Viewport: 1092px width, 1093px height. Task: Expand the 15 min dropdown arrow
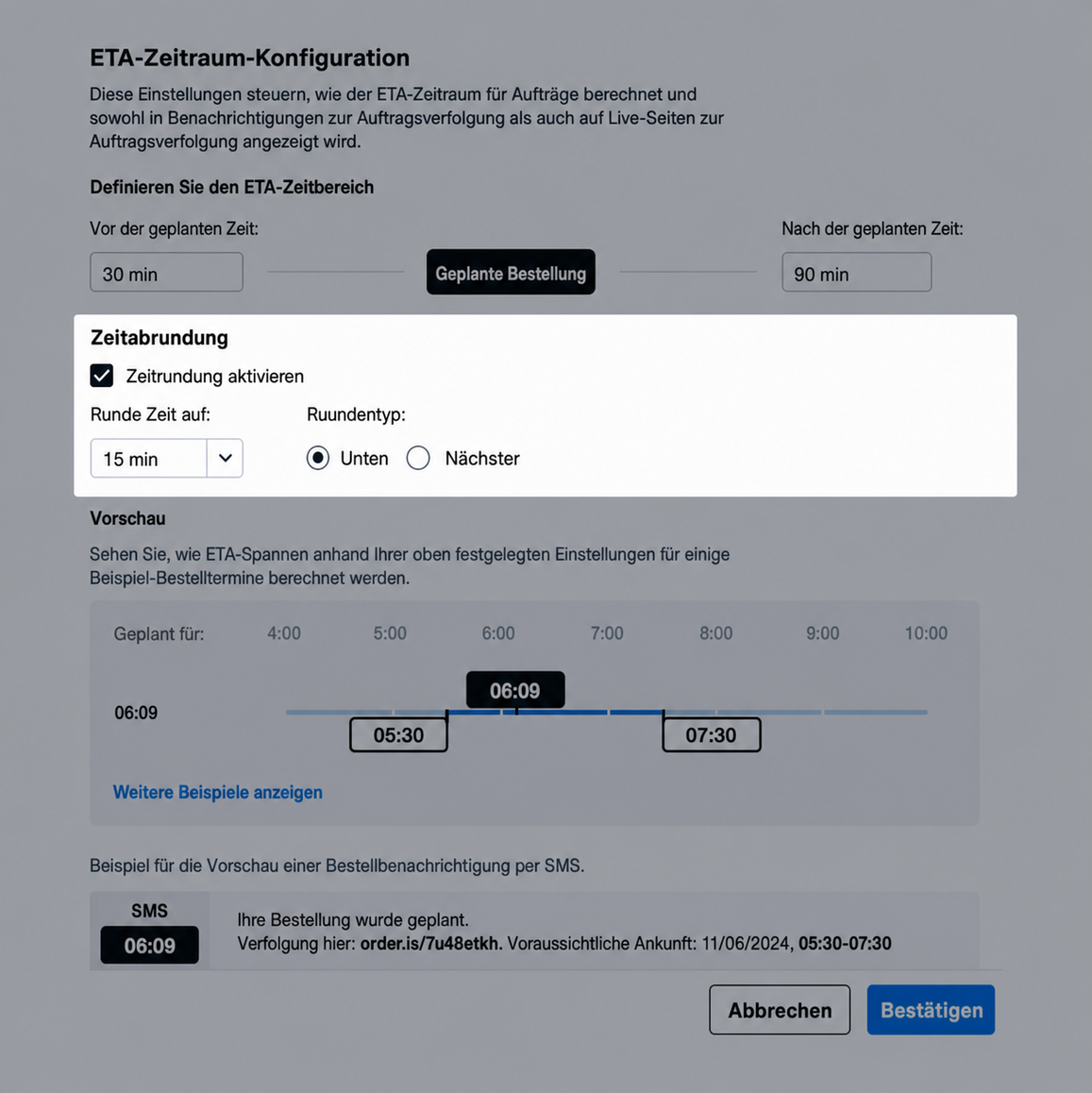[225, 458]
